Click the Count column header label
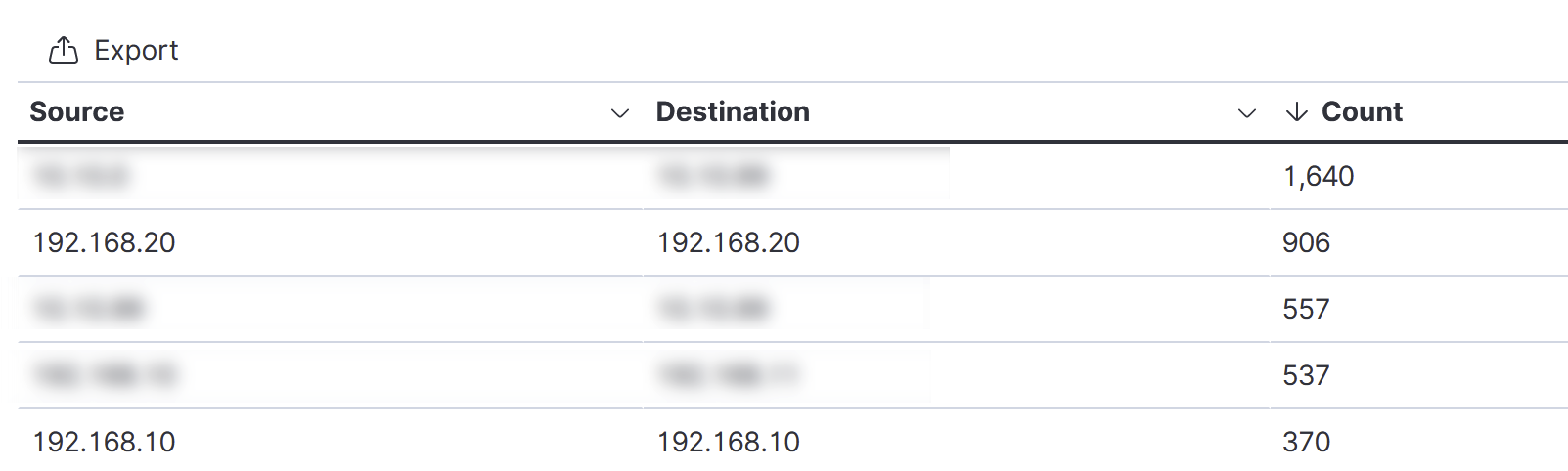 [x=1362, y=112]
